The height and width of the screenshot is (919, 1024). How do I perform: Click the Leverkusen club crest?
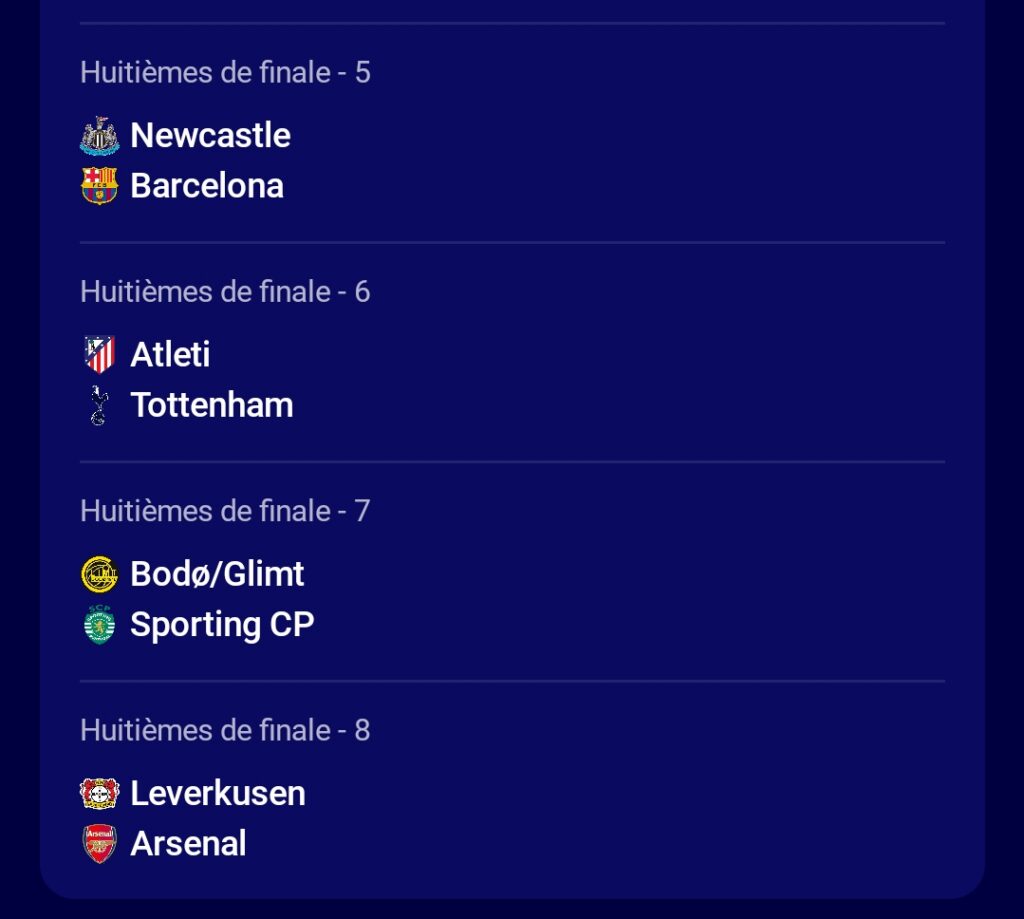pyautogui.click(x=99, y=793)
